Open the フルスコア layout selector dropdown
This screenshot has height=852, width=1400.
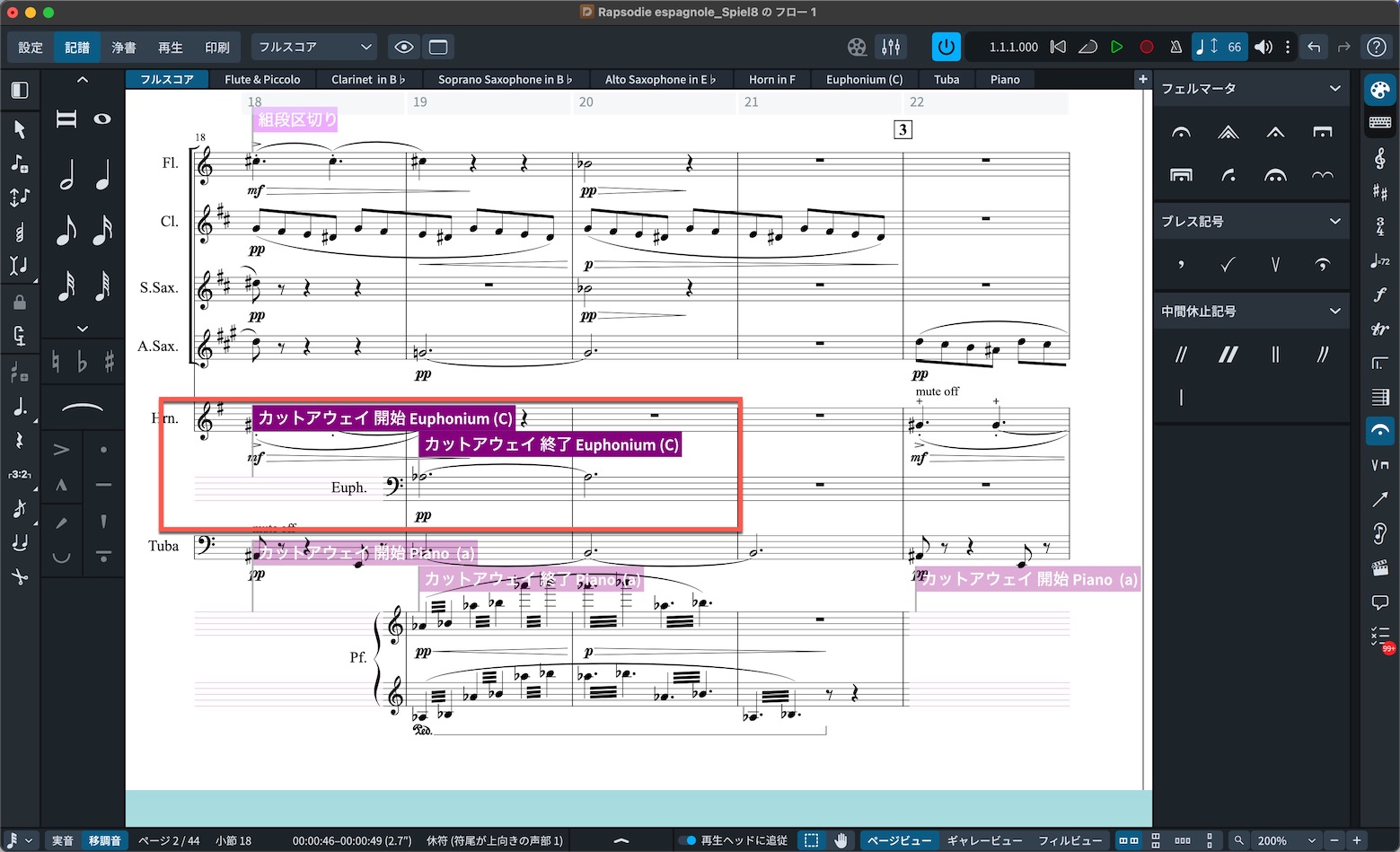coord(314,47)
